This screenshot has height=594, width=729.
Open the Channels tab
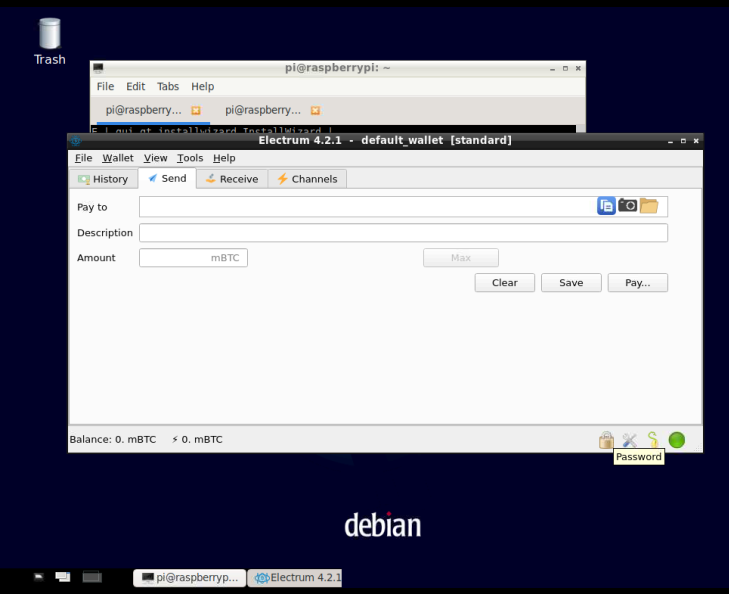point(307,179)
